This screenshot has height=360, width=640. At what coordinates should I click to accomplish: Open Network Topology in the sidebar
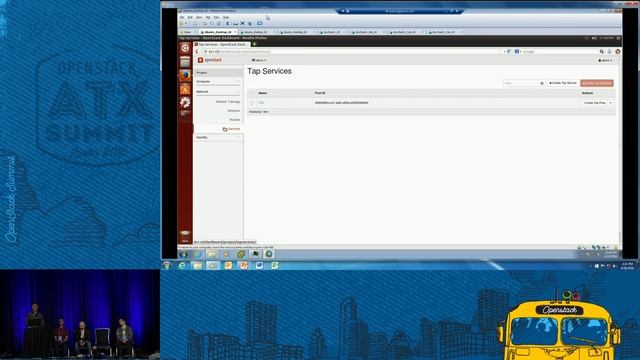pyautogui.click(x=228, y=102)
